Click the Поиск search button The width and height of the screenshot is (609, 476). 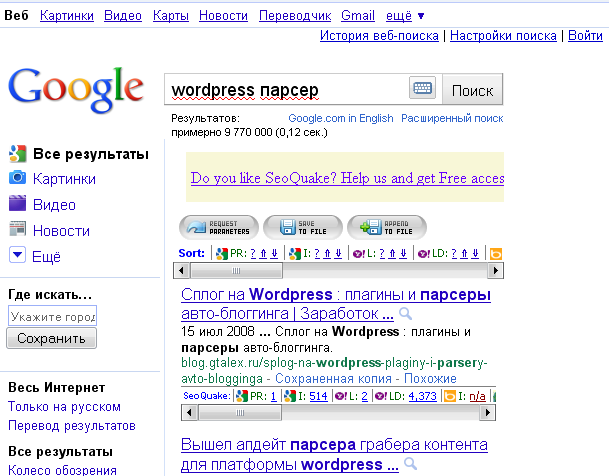pyautogui.click(x=472, y=90)
